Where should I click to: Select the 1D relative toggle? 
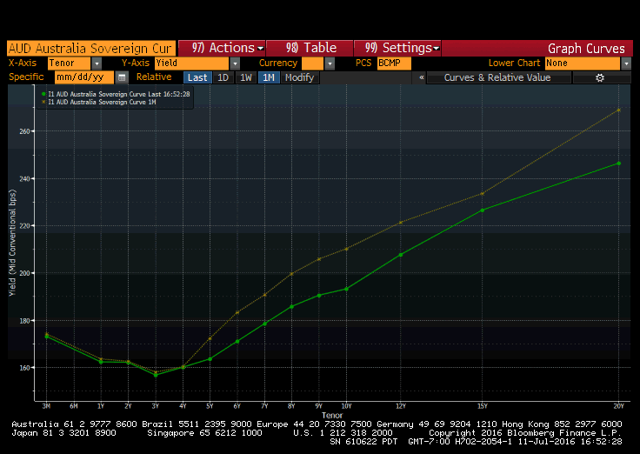[x=223, y=78]
